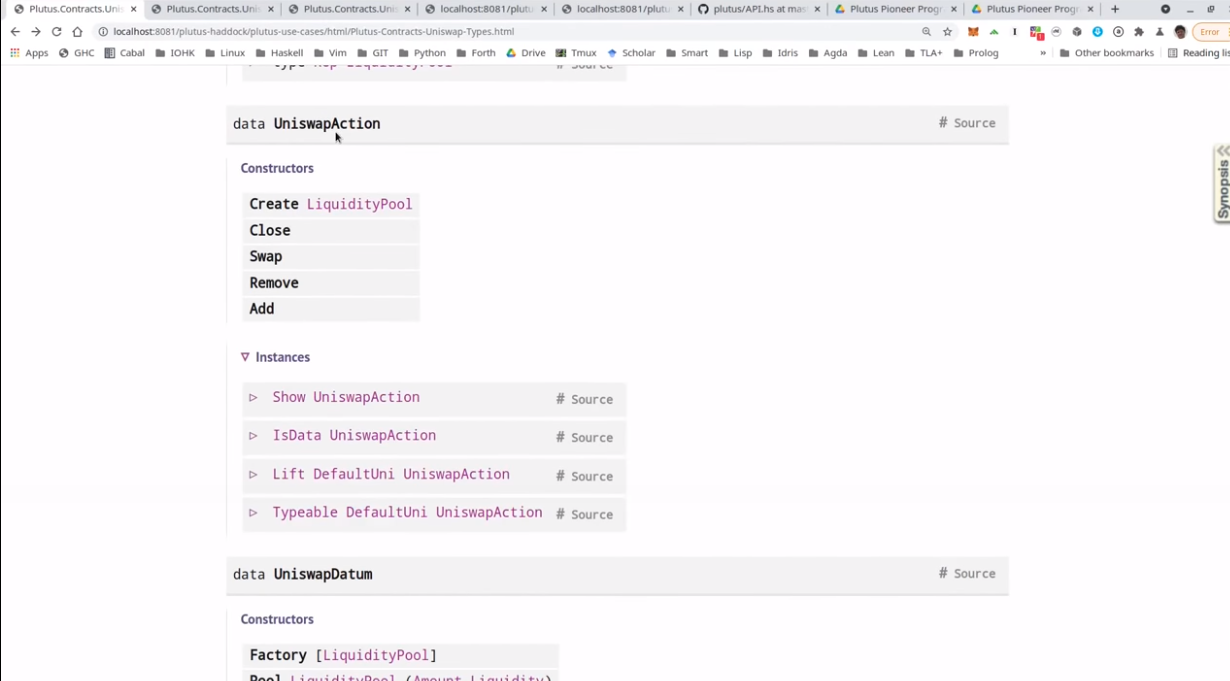Open the Synopsis side tab
Image resolution: width=1230 pixels, height=681 pixels.
coord(1222,184)
